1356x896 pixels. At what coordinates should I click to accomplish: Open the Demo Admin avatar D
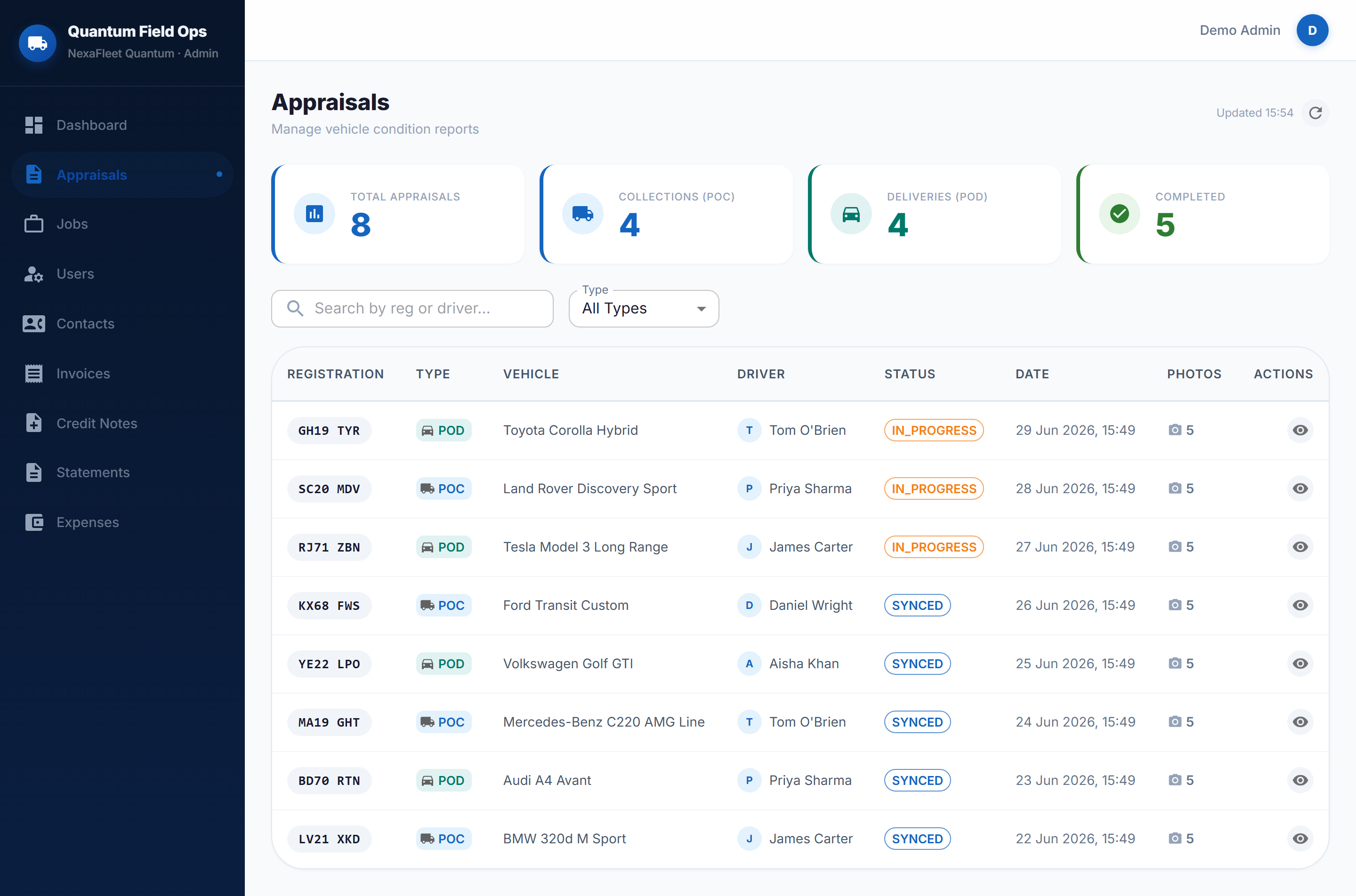tap(1312, 30)
